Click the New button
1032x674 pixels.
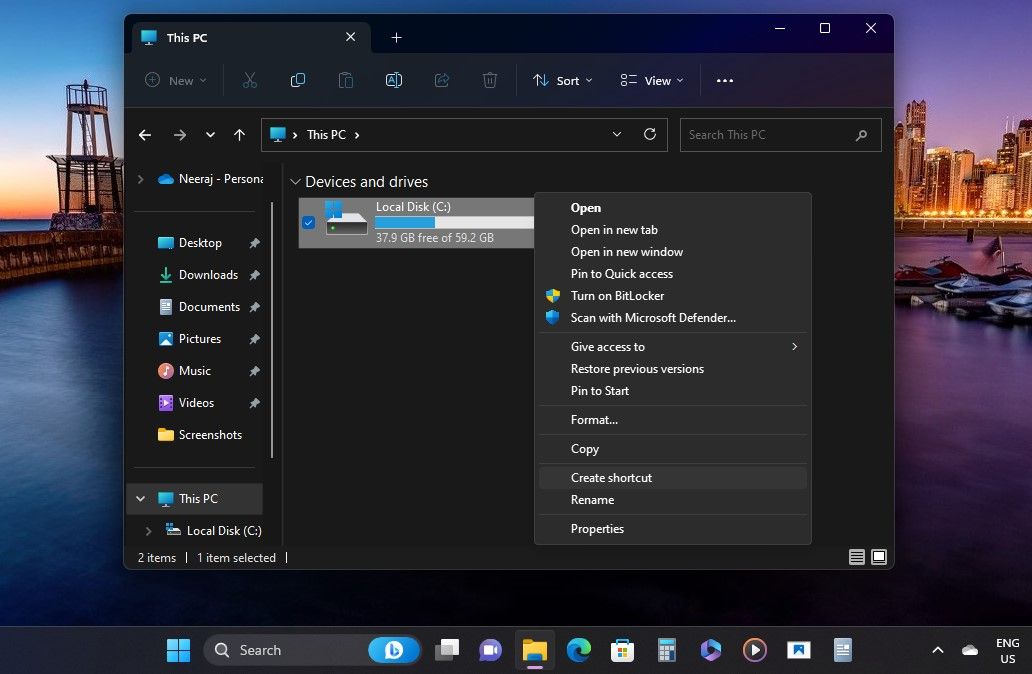[x=175, y=80]
